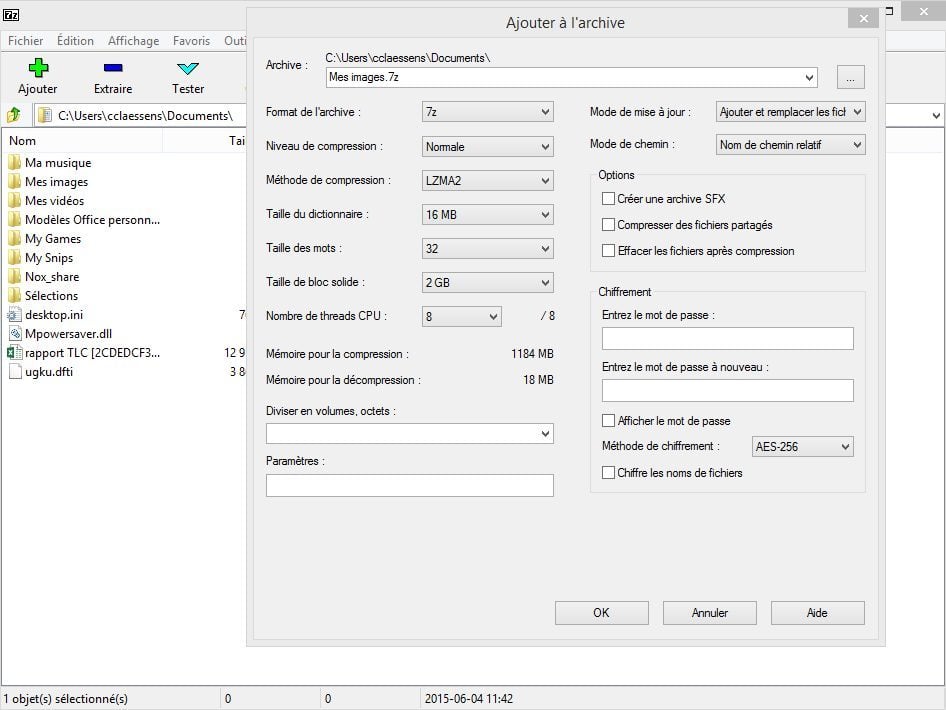This screenshot has height=710, width=946.
Task: Open the Affichage menu
Action: (x=133, y=41)
